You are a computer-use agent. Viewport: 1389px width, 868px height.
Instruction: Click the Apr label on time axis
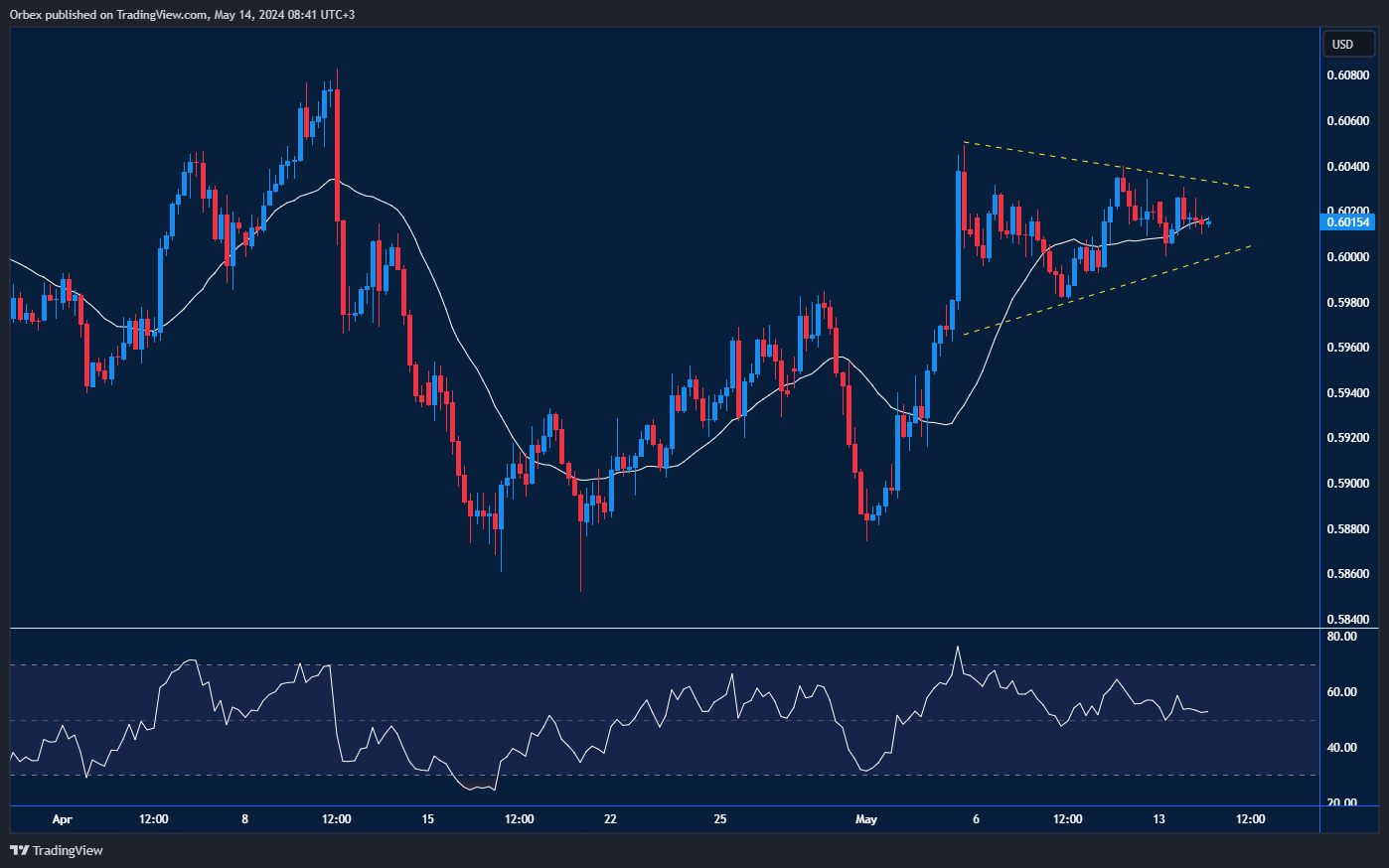[62, 819]
